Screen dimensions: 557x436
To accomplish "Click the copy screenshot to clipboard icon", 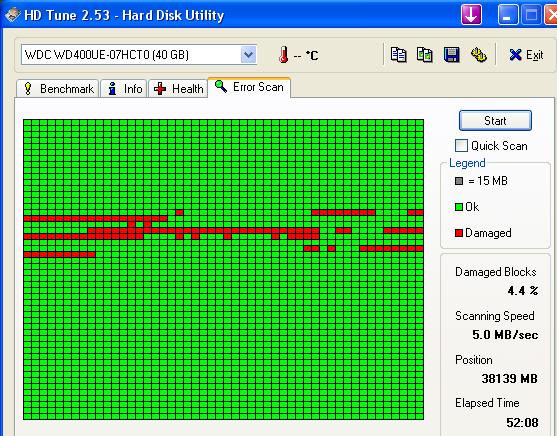I will coord(424,55).
